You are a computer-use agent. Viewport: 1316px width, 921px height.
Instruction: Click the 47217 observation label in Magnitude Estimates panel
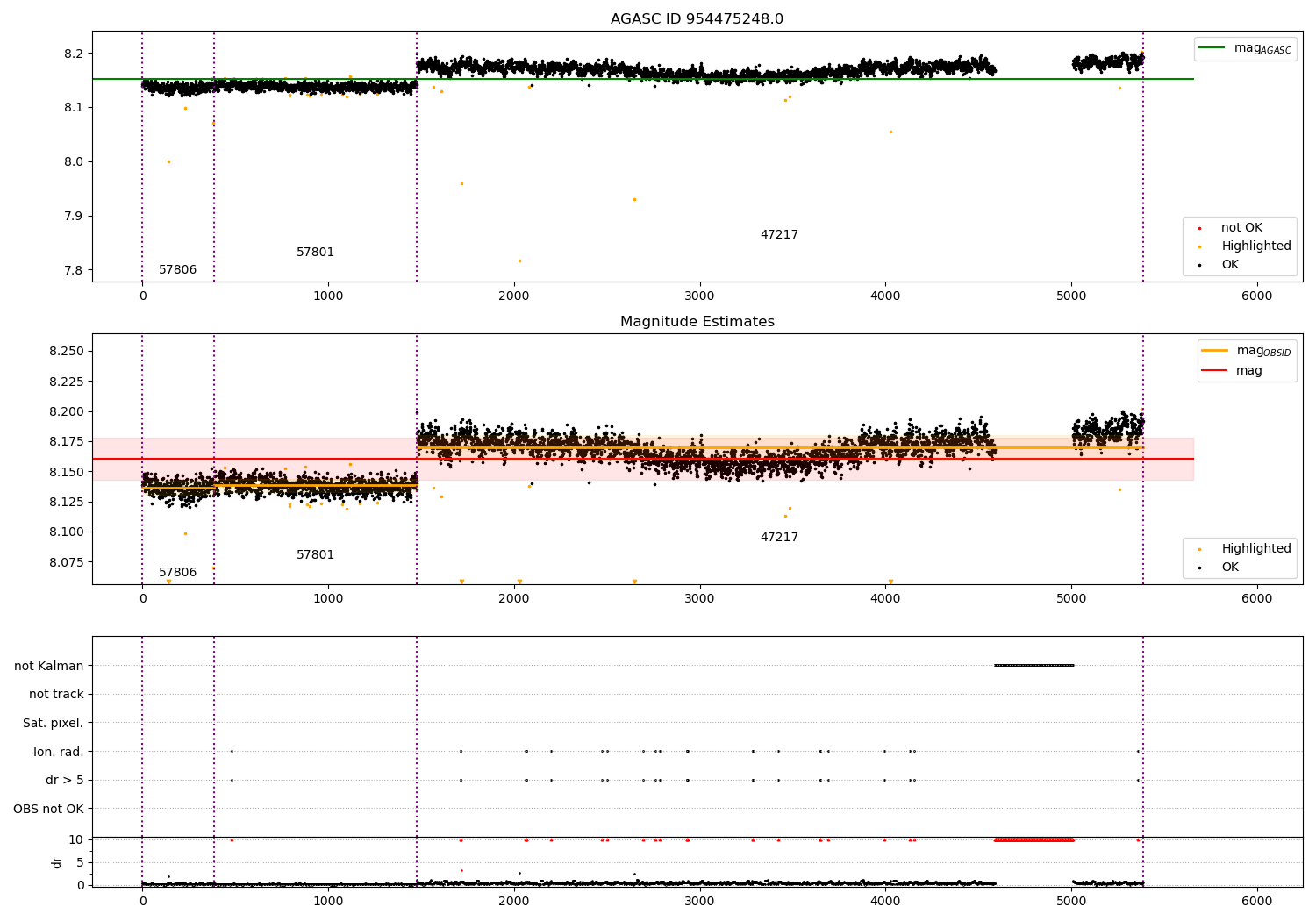point(779,538)
